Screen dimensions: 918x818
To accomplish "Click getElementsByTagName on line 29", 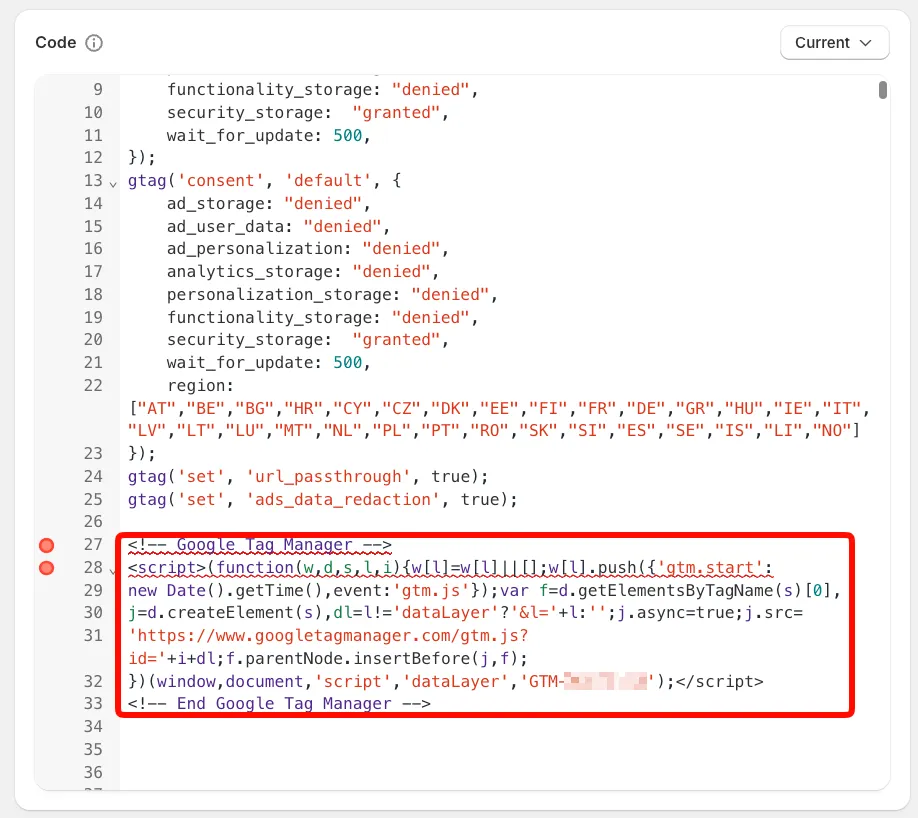I will click(676, 590).
